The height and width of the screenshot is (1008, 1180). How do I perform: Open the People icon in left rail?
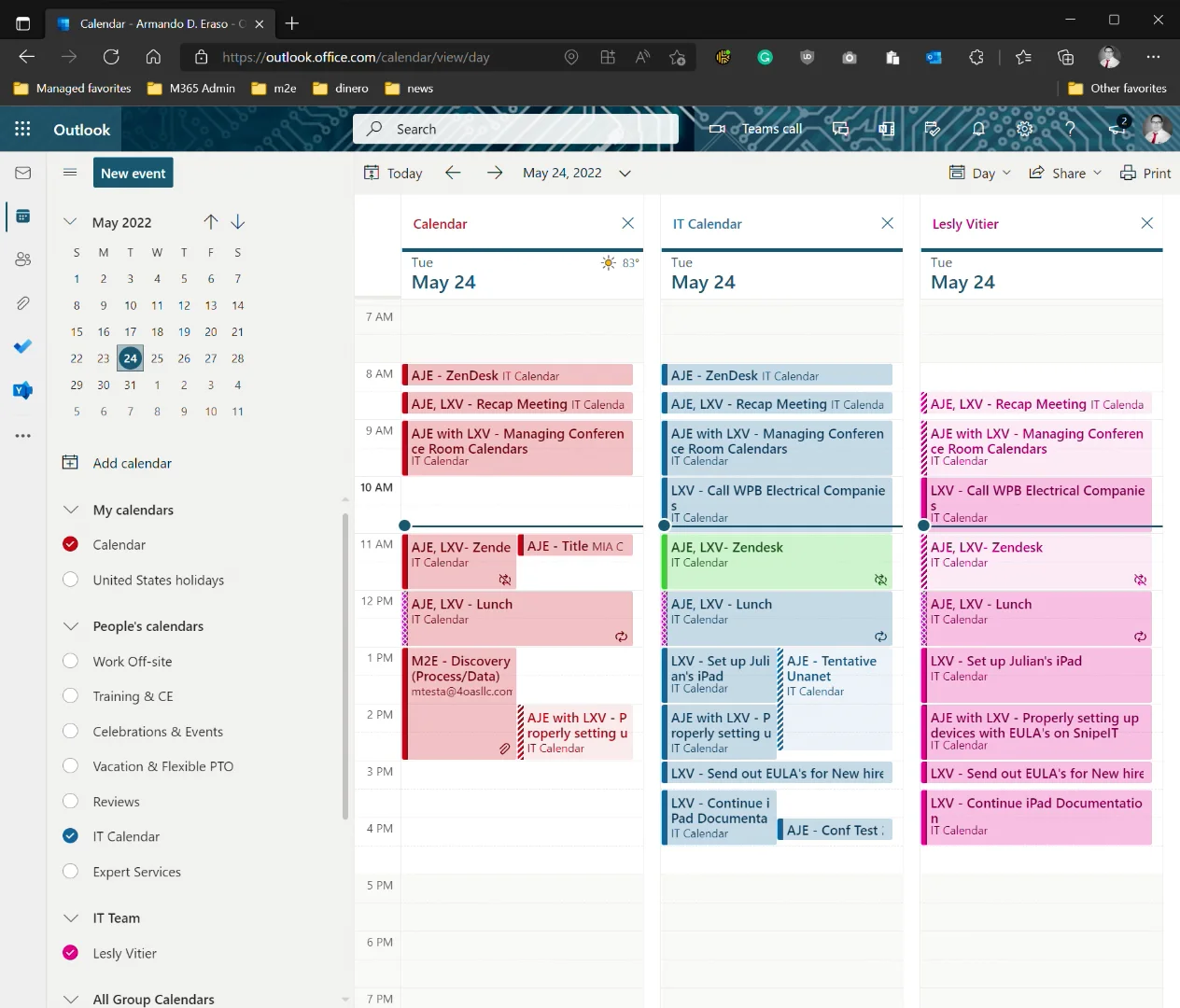(23, 259)
